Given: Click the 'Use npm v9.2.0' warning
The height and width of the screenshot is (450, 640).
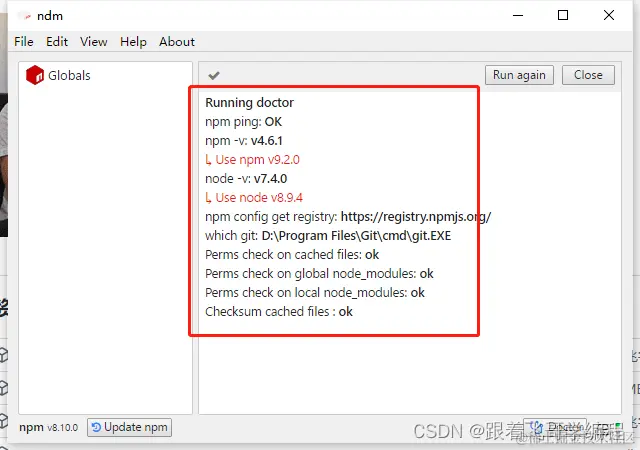Looking at the screenshot, I should (x=252, y=160).
